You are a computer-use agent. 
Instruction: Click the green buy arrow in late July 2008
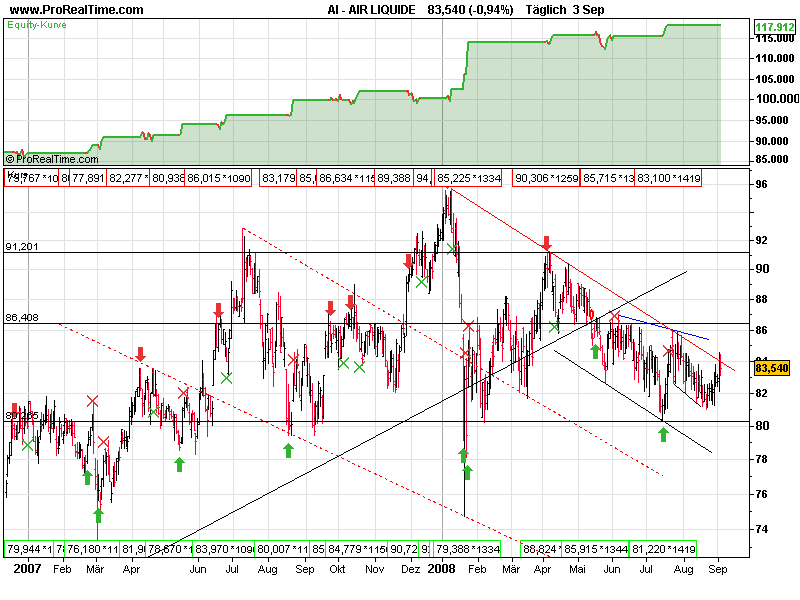(x=663, y=433)
